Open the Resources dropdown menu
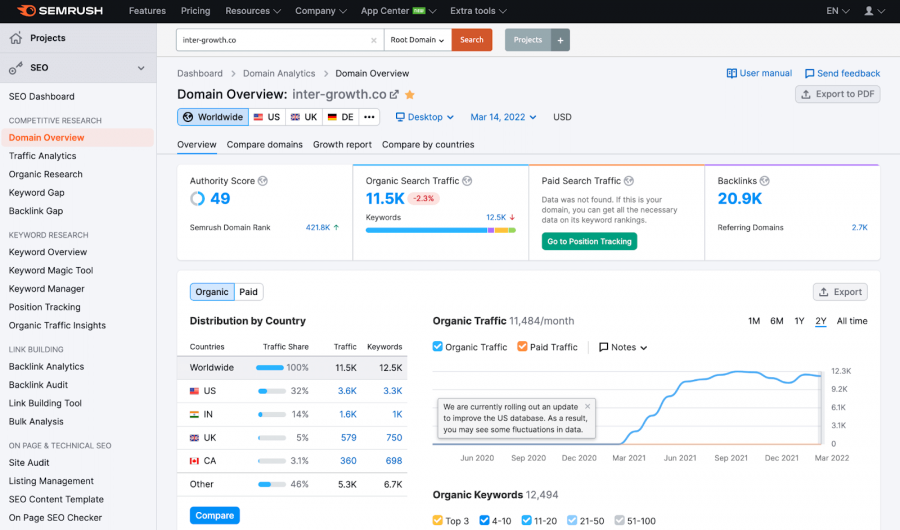 (253, 11)
